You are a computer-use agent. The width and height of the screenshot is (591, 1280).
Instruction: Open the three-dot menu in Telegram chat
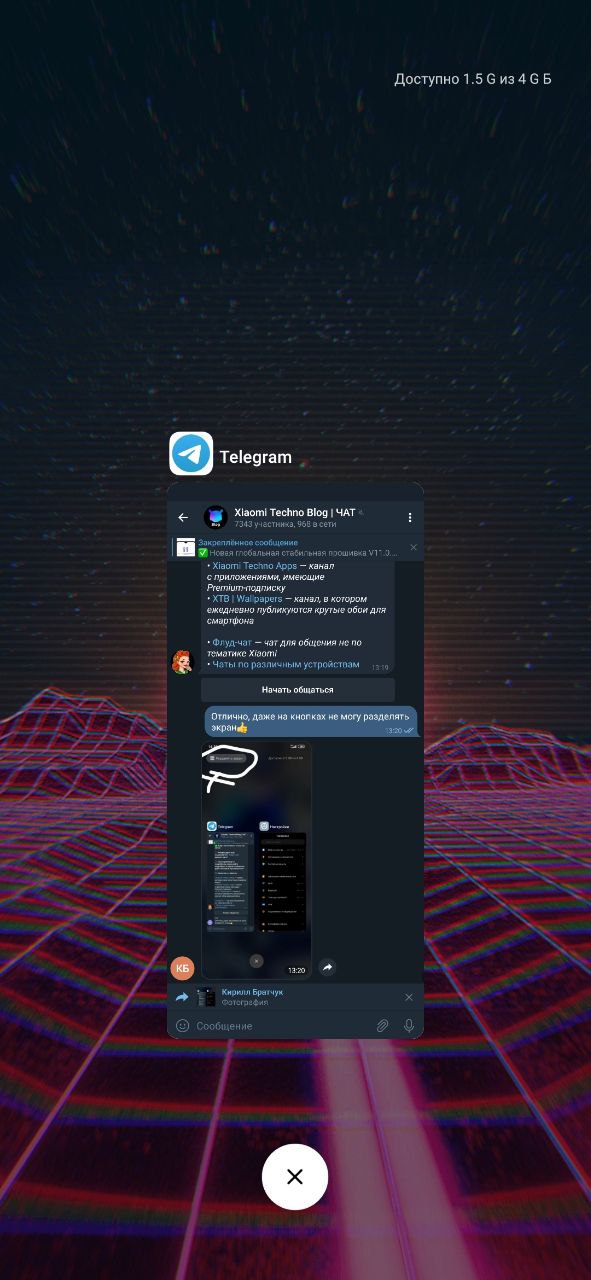(409, 517)
